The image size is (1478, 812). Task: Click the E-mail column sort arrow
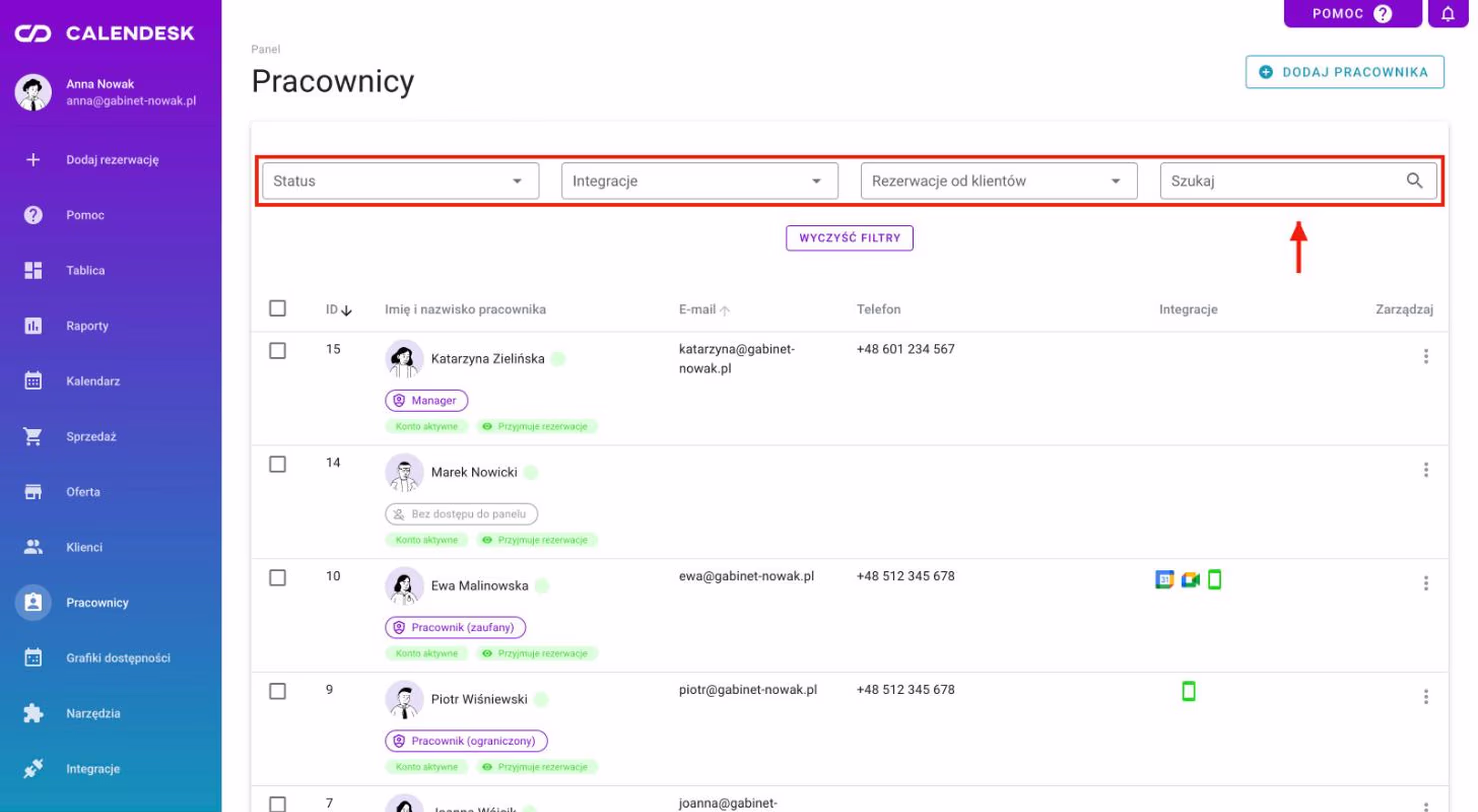pyautogui.click(x=725, y=311)
